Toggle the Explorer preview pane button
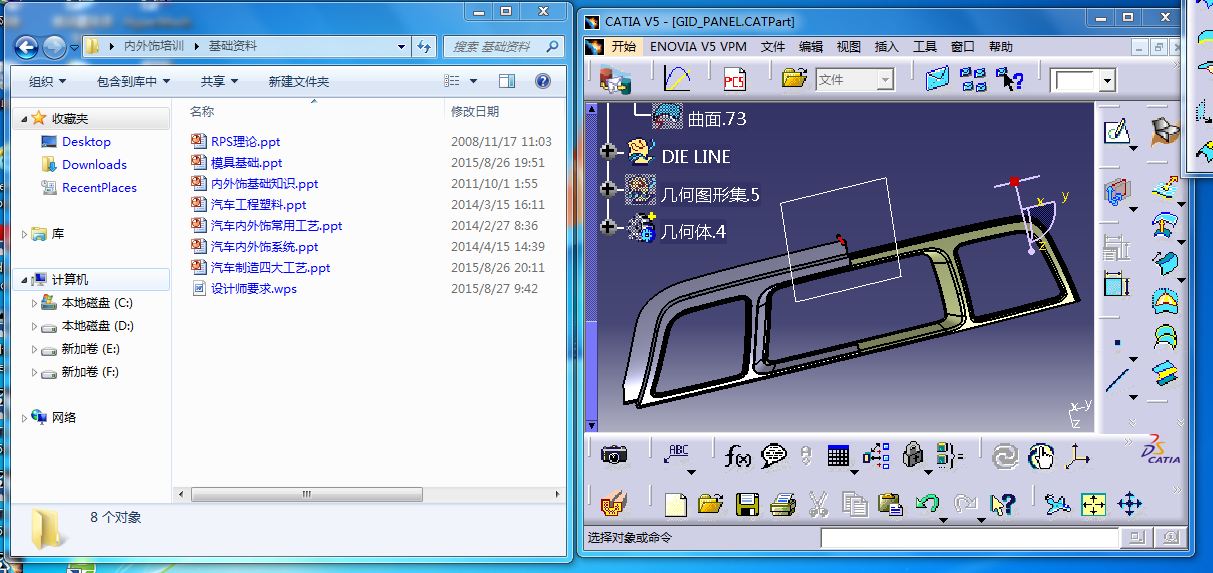Viewport: 1213px width, 573px height. 507,81
